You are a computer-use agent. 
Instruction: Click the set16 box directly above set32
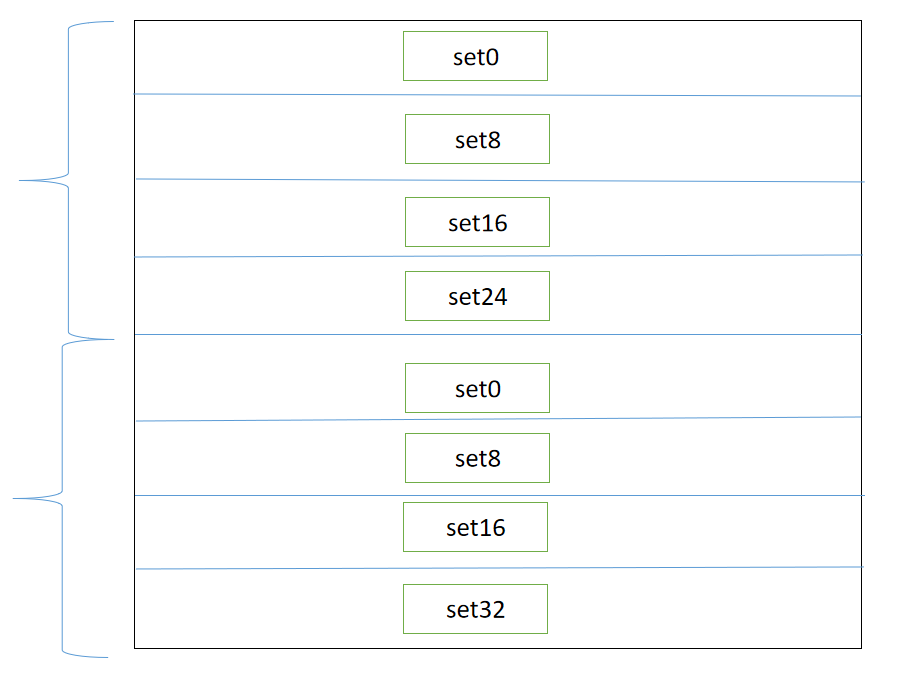475,527
